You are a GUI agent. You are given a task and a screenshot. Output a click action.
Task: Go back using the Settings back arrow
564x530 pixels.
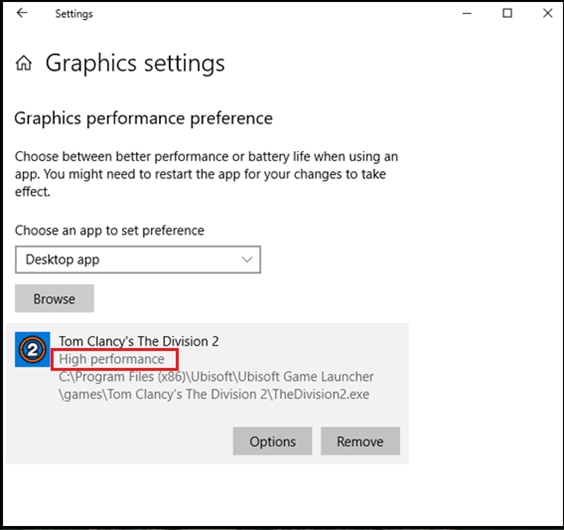click(x=22, y=13)
